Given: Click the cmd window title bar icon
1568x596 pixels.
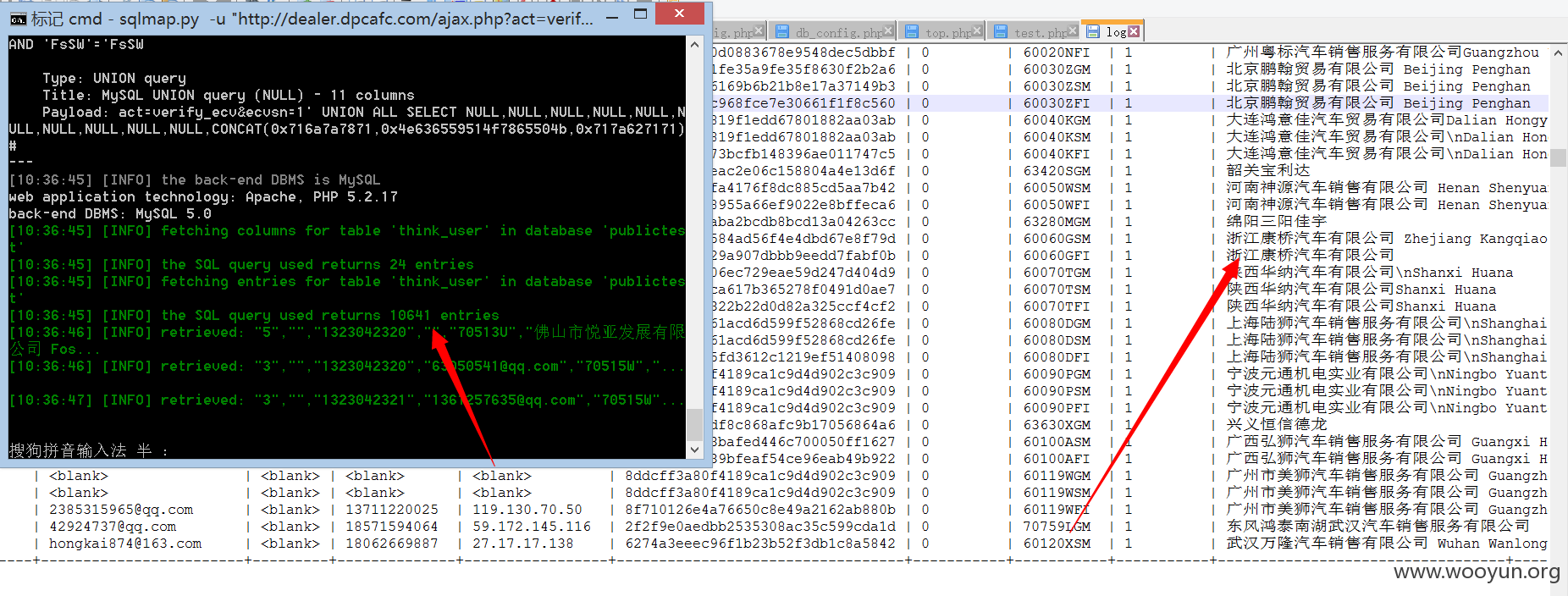Looking at the screenshot, I should 18,19.
